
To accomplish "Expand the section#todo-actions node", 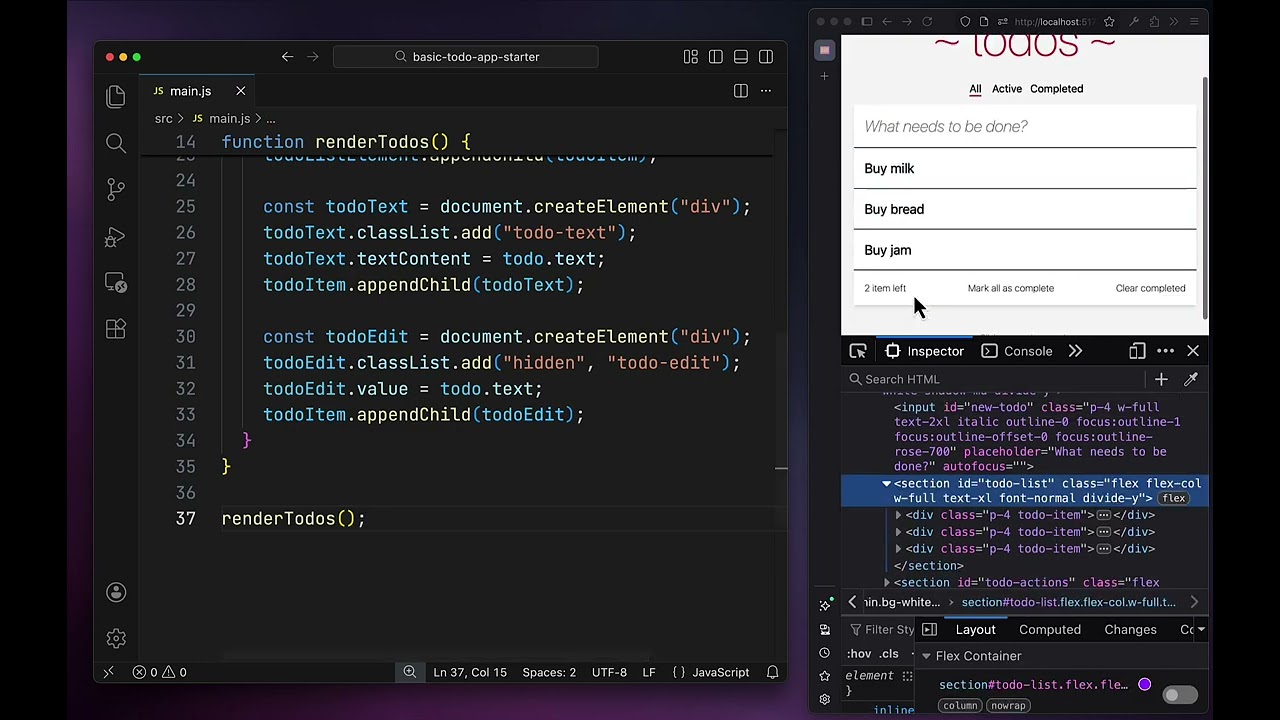I will pos(886,582).
